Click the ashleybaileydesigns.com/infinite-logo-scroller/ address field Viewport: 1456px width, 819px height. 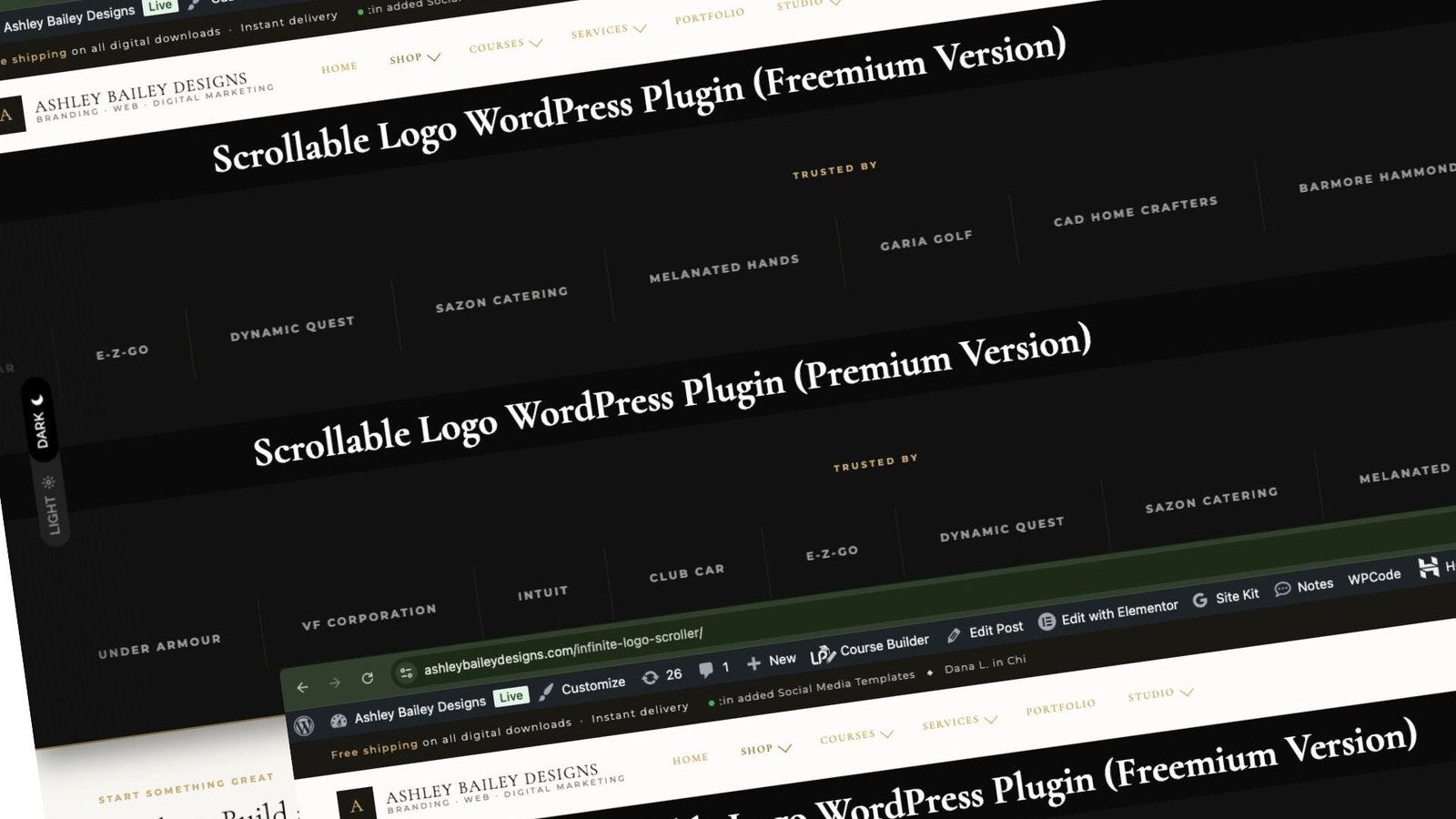tap(563, 650)
